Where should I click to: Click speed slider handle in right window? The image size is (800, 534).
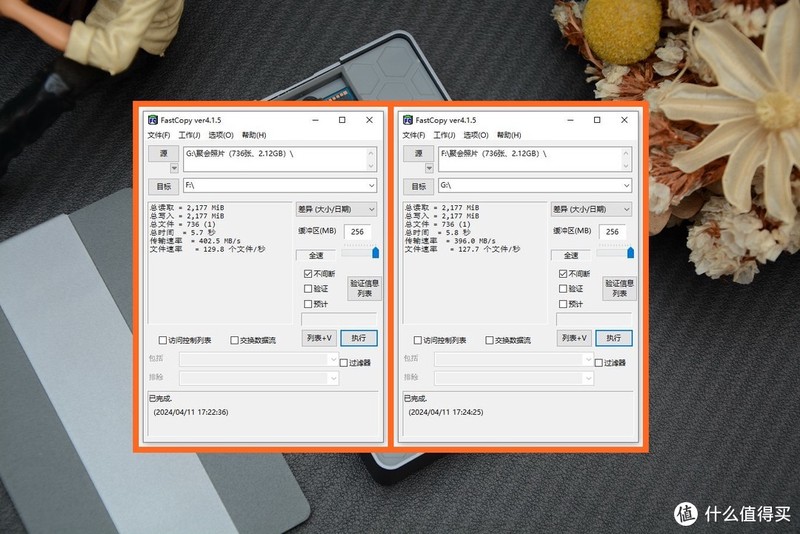(631, 252)
